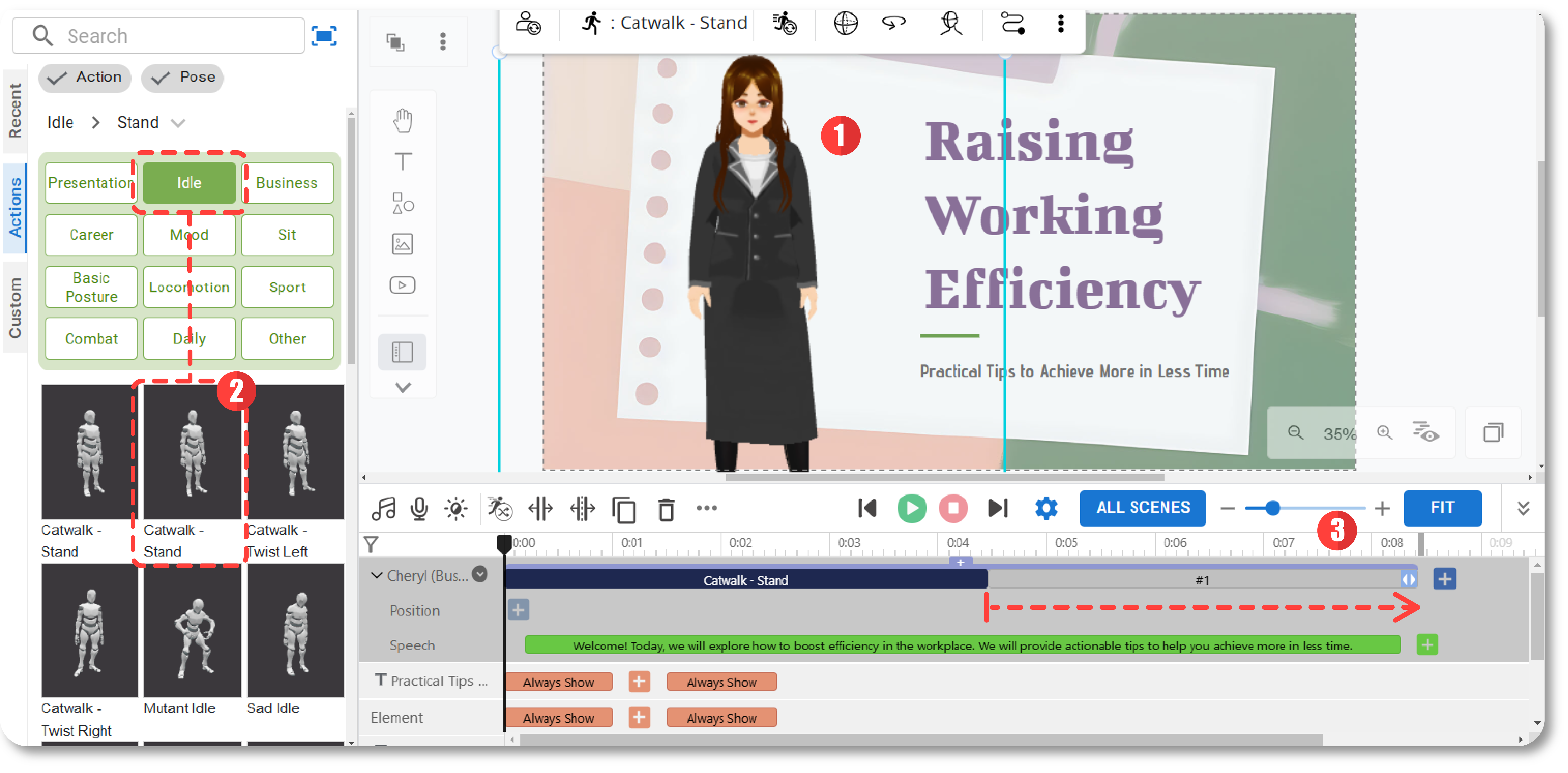Click the microphone voice-over icon
This screenshot has width=1568, height=773.
[419, 509]
